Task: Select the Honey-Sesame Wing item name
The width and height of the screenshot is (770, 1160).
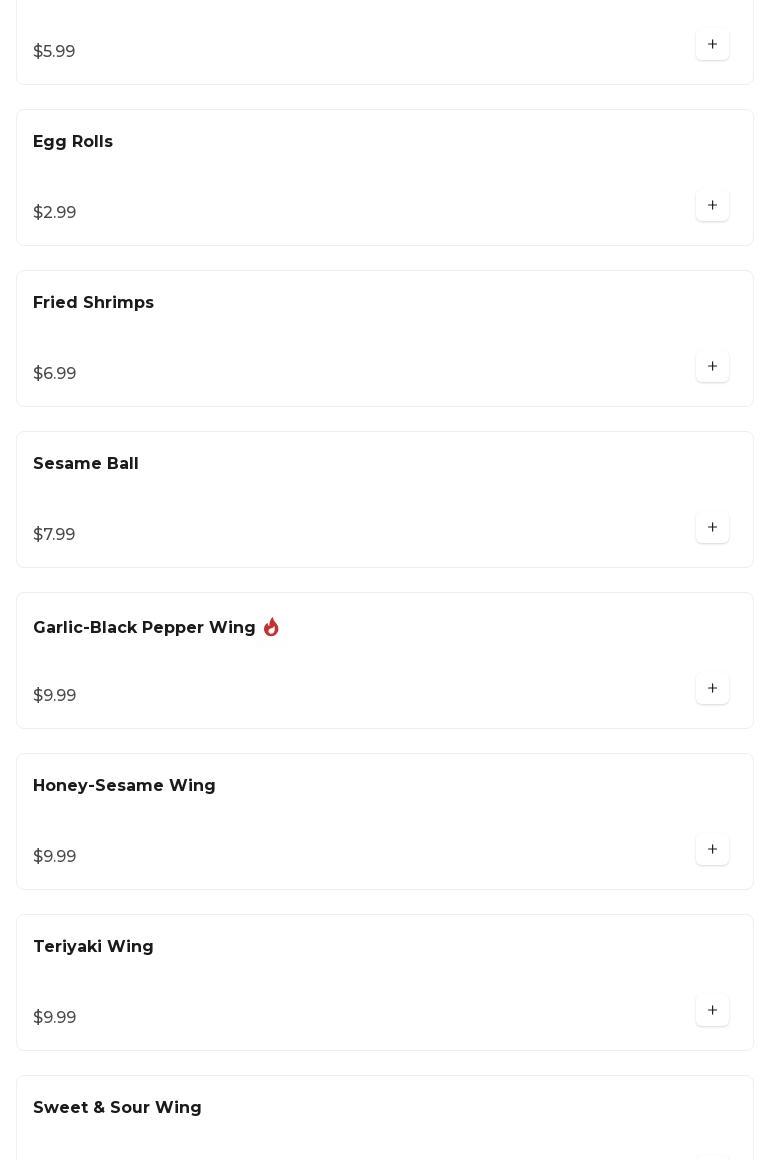Action: [124, 785]
